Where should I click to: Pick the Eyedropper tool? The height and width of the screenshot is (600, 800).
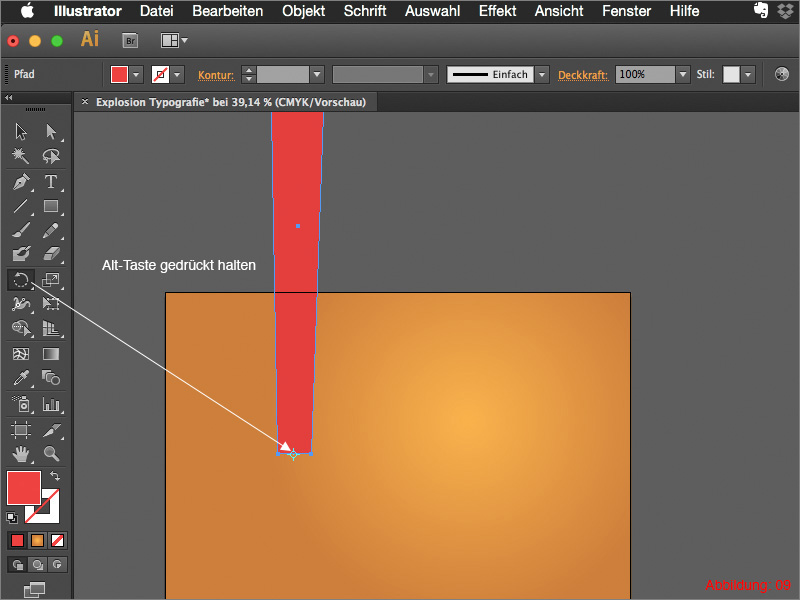tap(20, 378)
